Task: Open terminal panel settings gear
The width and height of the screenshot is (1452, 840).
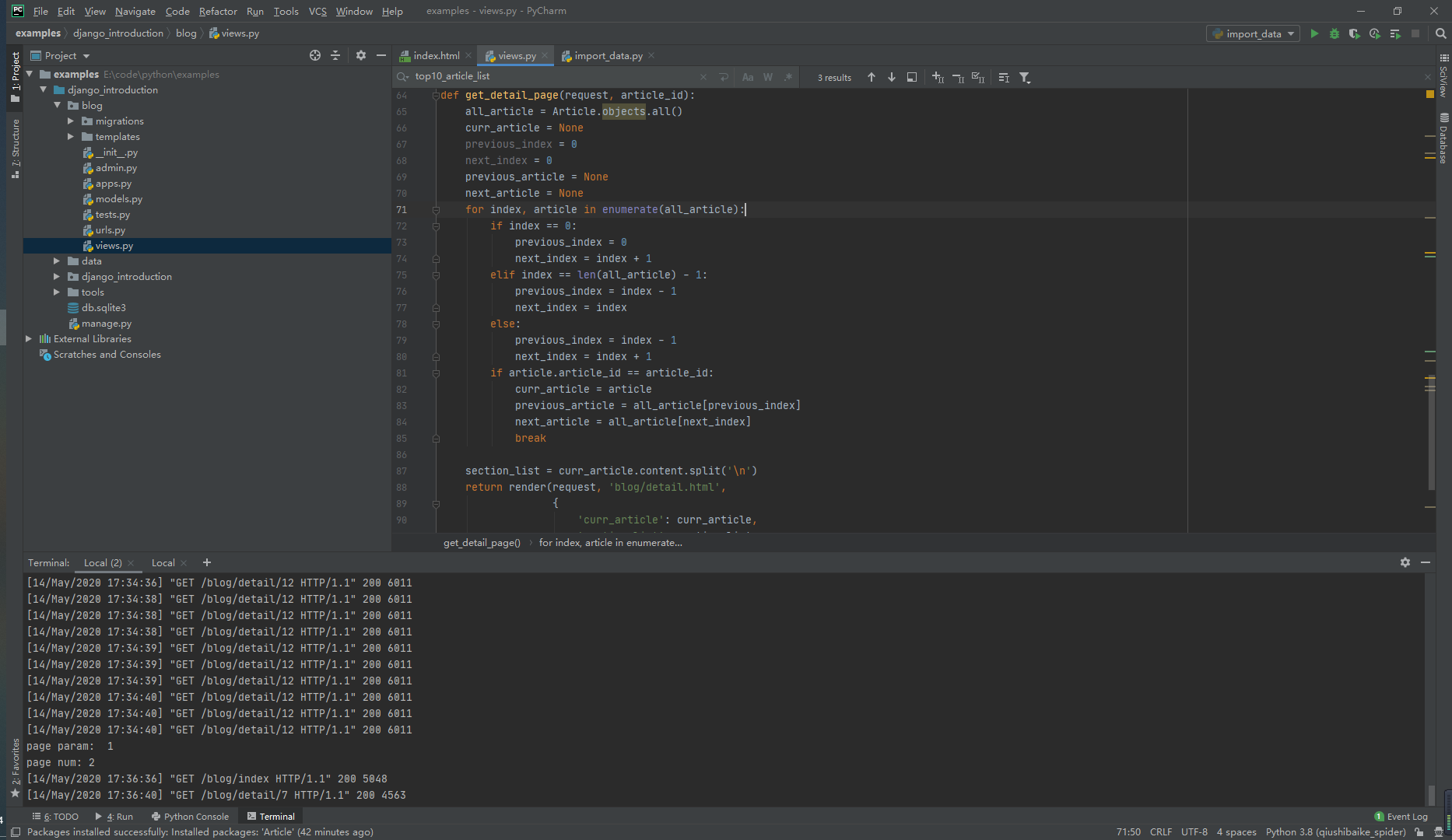Action: coord(1405,562)
